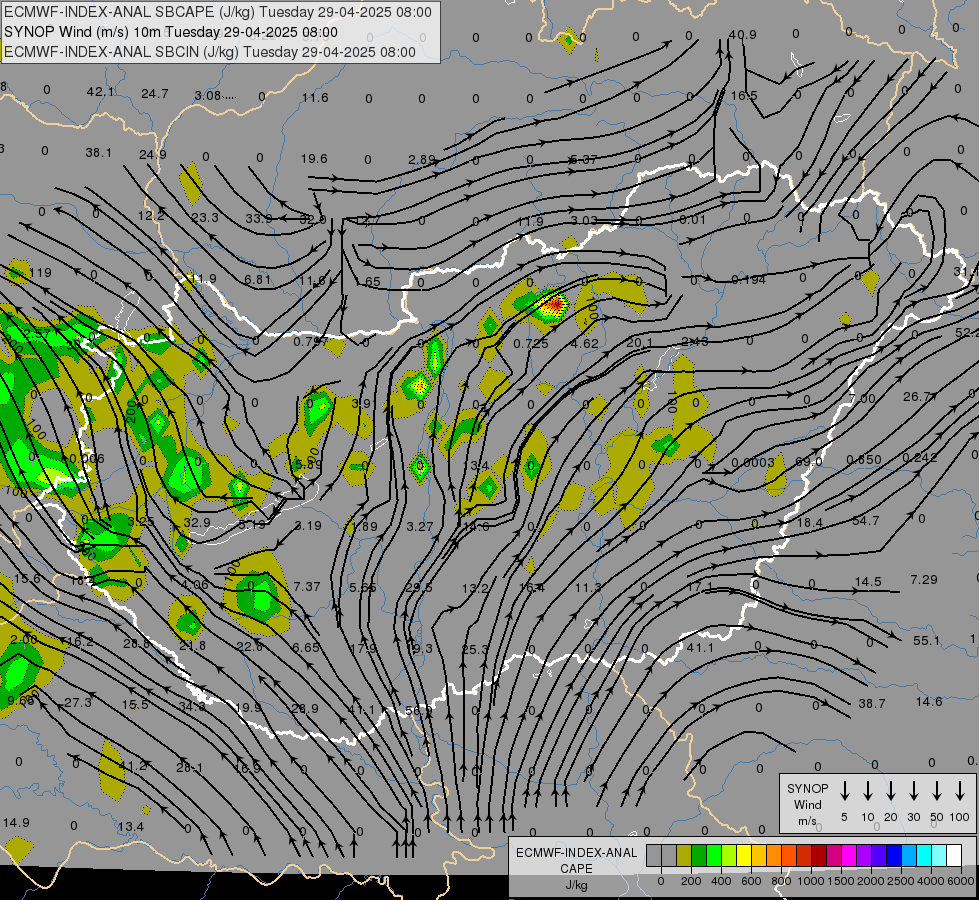
Task: Click the map value 24.7
Action: (154, 94)
